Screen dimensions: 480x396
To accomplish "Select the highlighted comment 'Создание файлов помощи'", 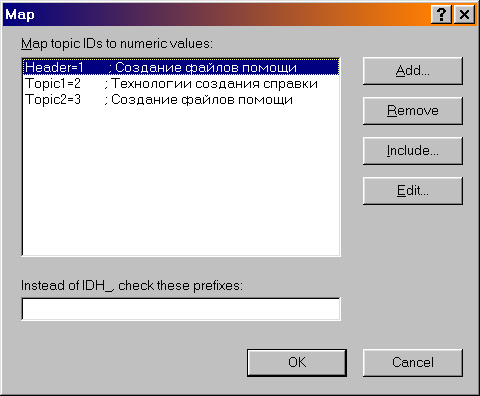I will pos(206,68).
